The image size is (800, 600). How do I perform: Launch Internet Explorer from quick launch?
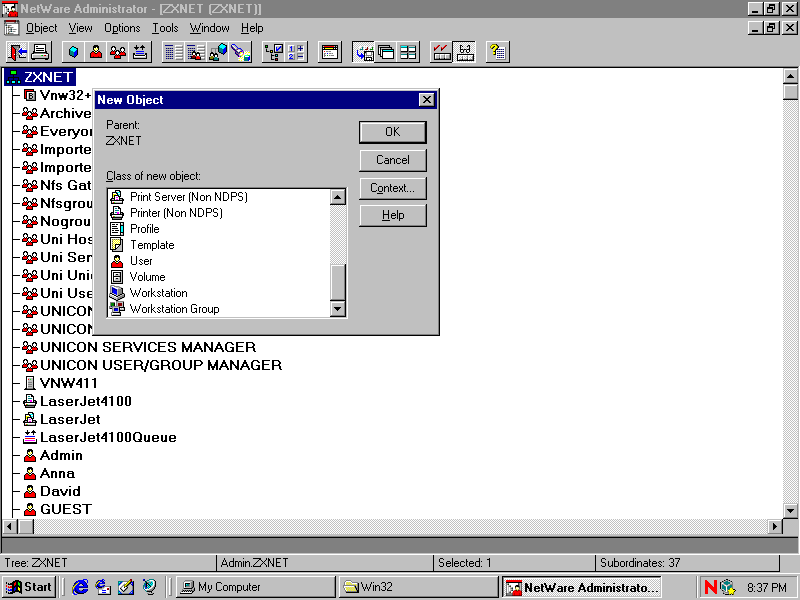click(x=80, y=587)
